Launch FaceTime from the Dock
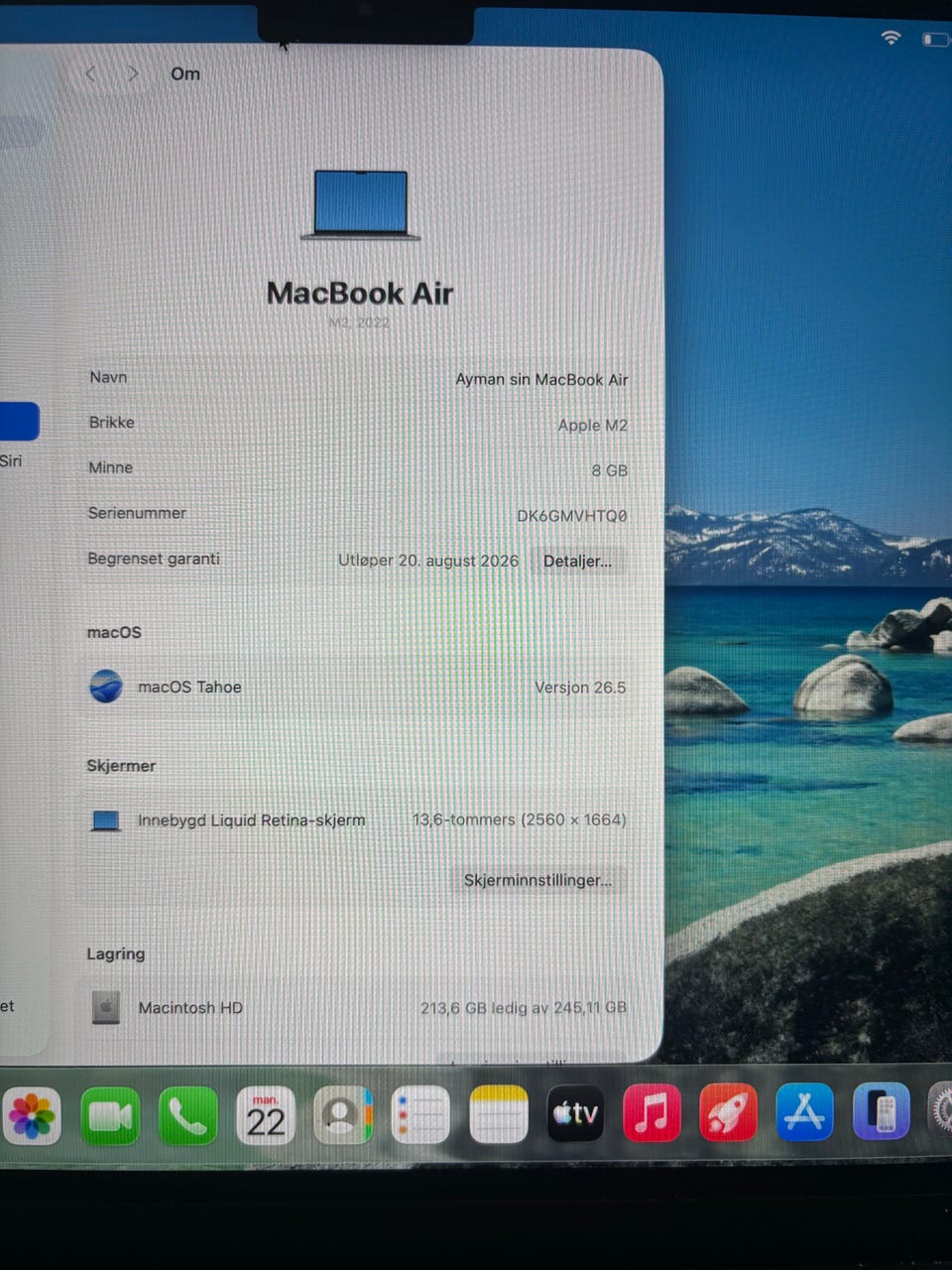The image size is (952, 1270). (109, 1115)
